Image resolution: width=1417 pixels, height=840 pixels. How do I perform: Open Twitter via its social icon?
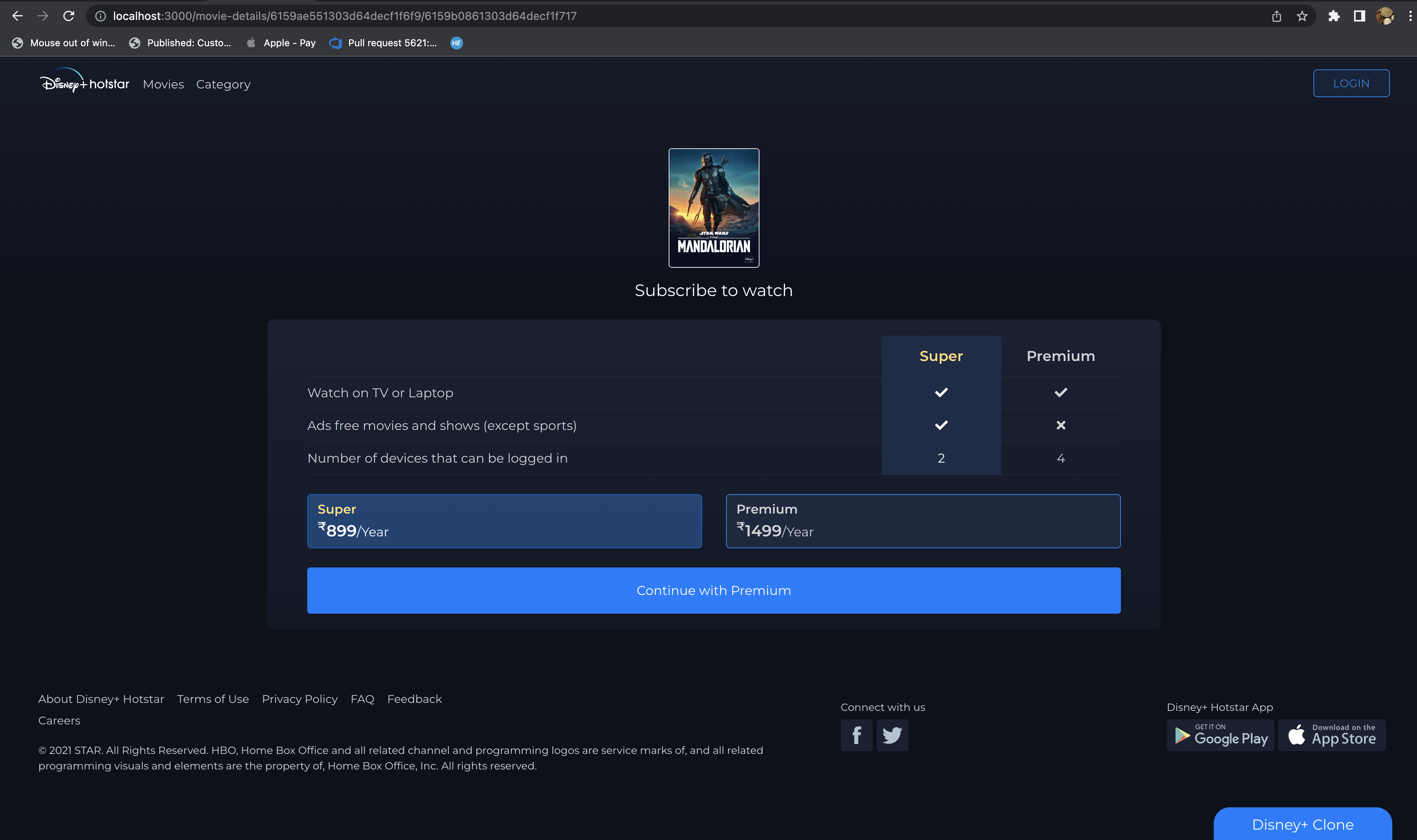892,735
